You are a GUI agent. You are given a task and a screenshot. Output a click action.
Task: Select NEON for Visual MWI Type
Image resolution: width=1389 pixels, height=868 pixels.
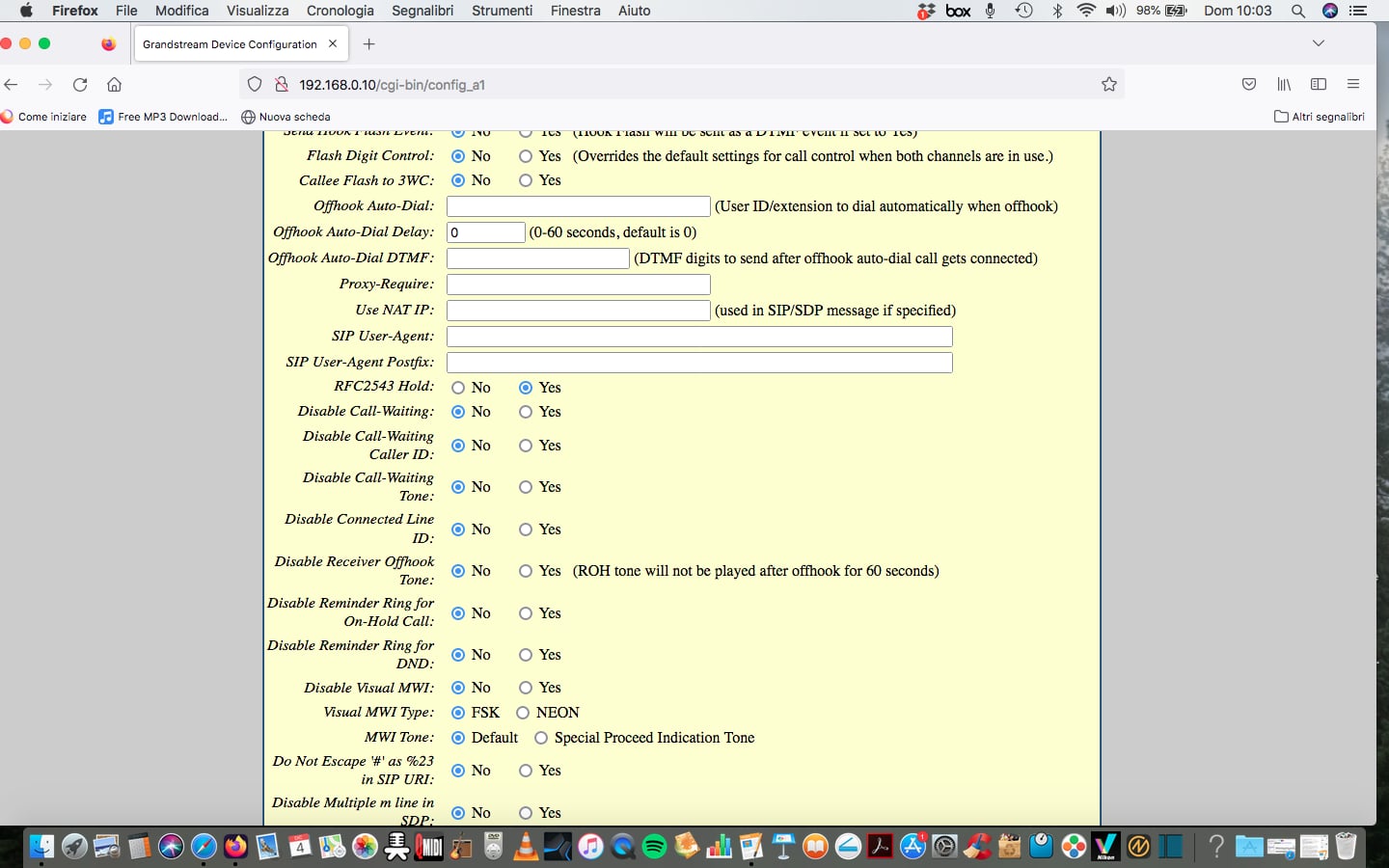(523, 713)
